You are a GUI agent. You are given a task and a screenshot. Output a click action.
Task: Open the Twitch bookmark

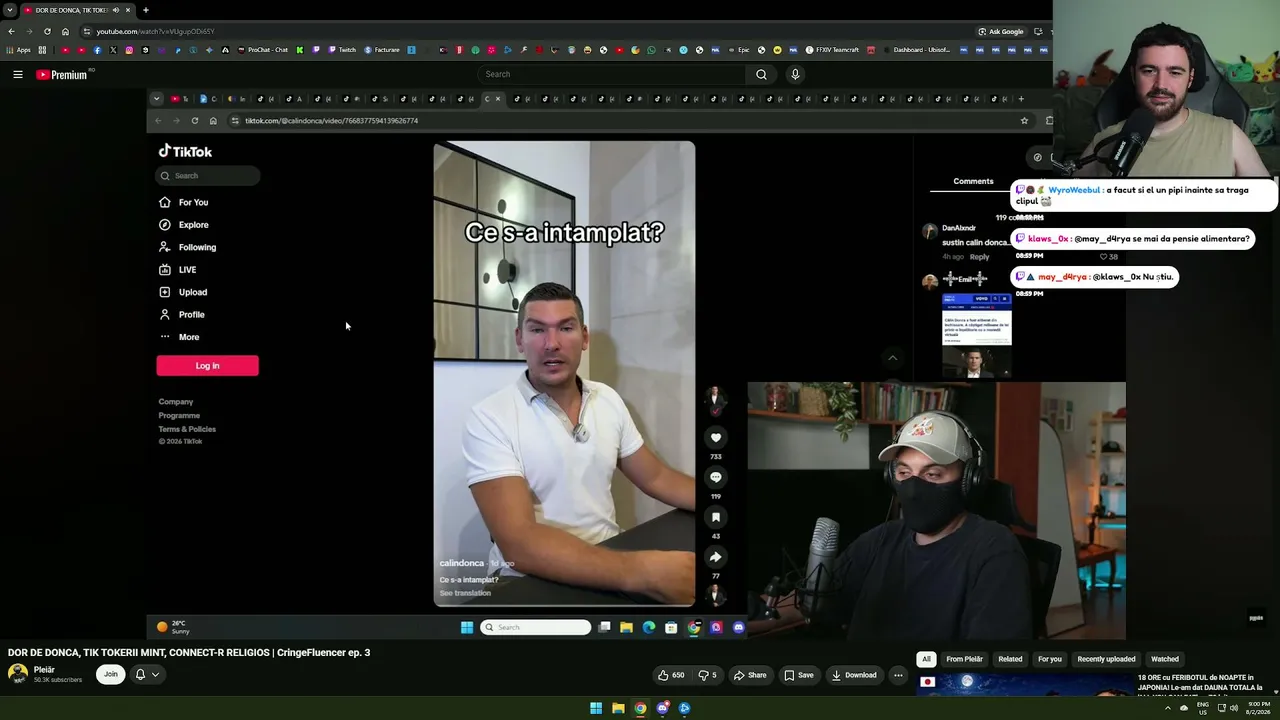[x=341, y=50]
